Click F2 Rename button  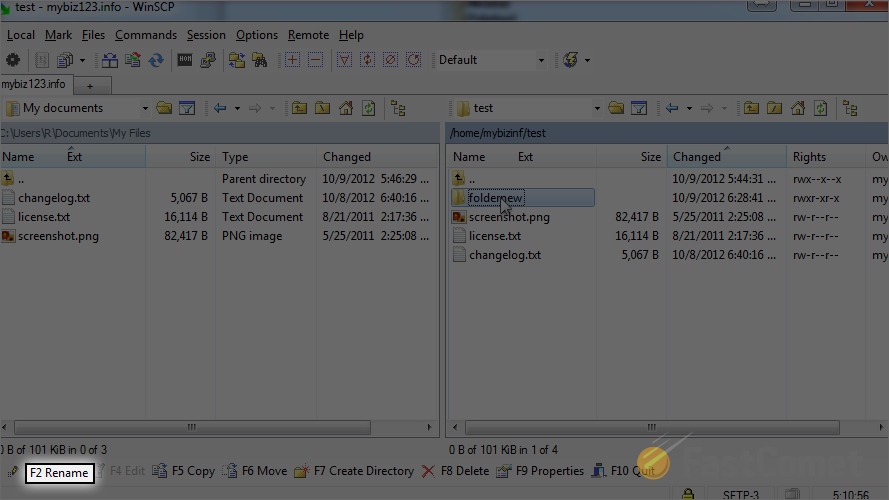pos(59,473)
